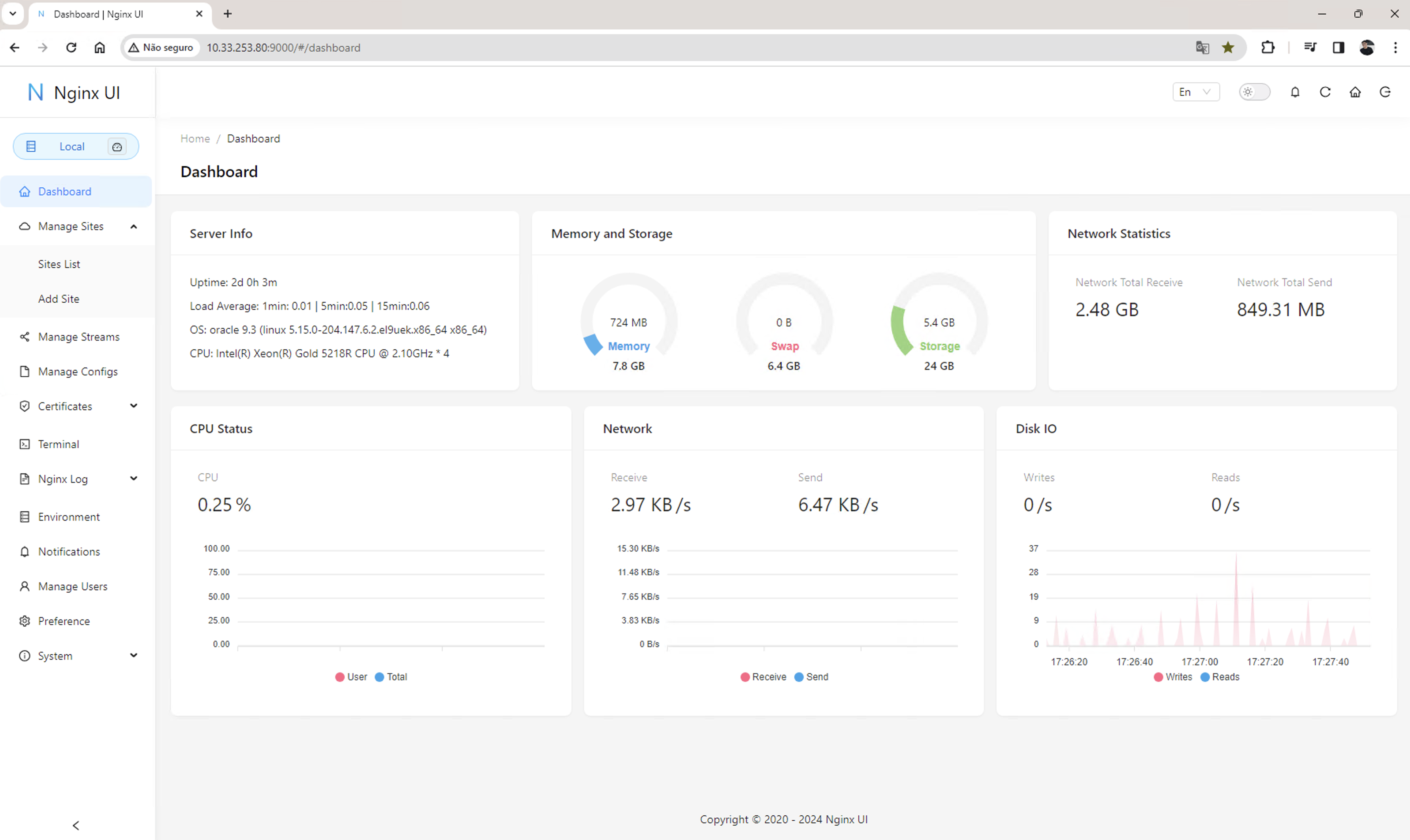Open Manage Users

pos(72,586)
